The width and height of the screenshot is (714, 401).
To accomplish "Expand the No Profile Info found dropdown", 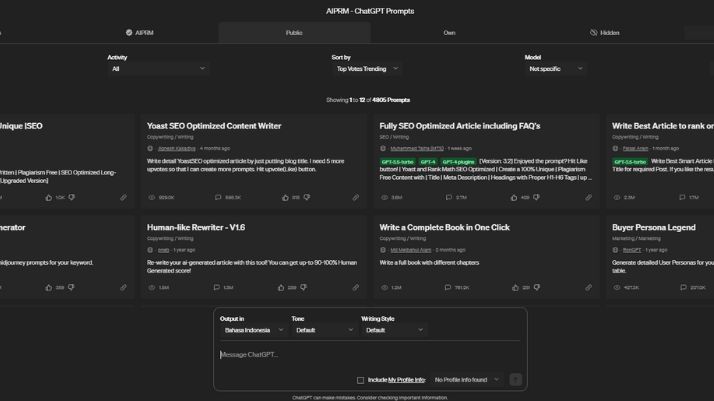I will tap(467, 380).
